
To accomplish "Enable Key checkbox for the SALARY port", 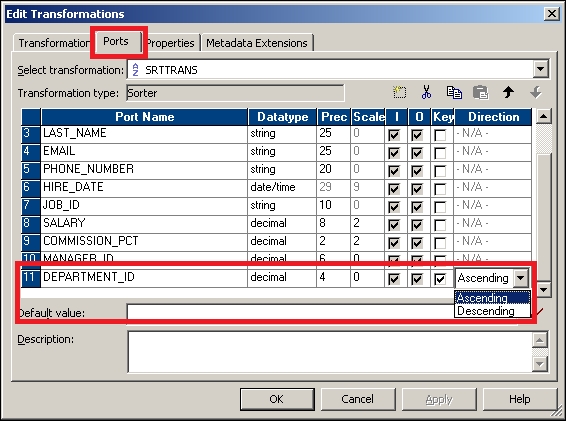I will (x=440, y=225).
